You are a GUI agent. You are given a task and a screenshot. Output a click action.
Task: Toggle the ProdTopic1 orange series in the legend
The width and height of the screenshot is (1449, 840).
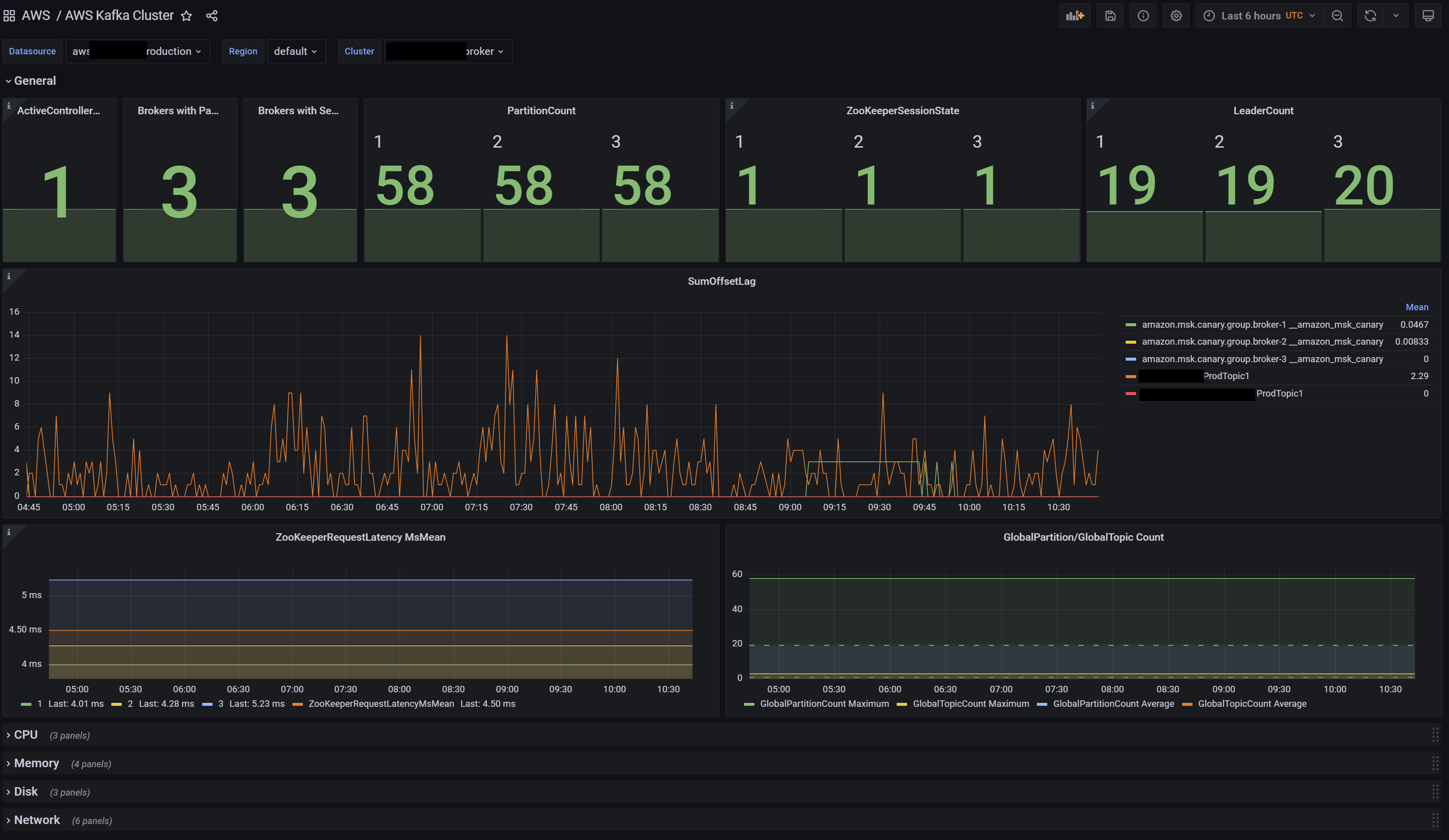[x=1225, y=376]
